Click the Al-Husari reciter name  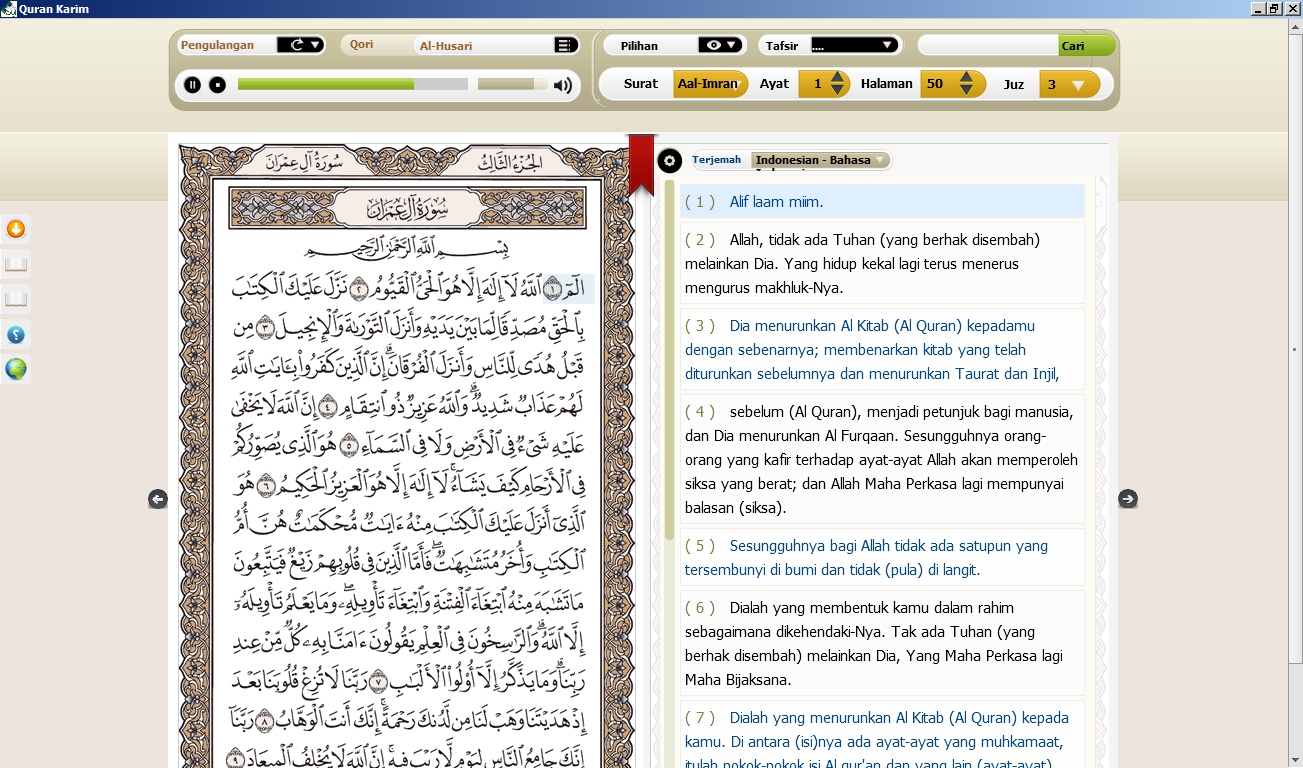point(446,45)
